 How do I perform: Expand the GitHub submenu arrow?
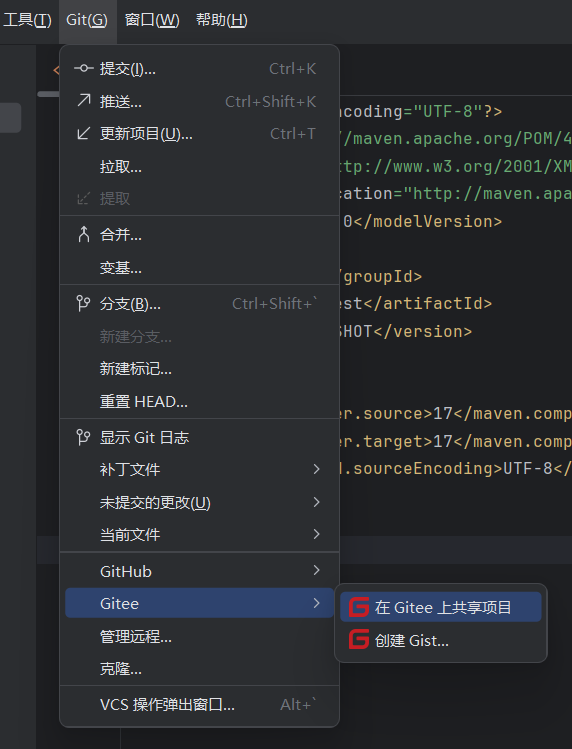[x=316, y=570]
